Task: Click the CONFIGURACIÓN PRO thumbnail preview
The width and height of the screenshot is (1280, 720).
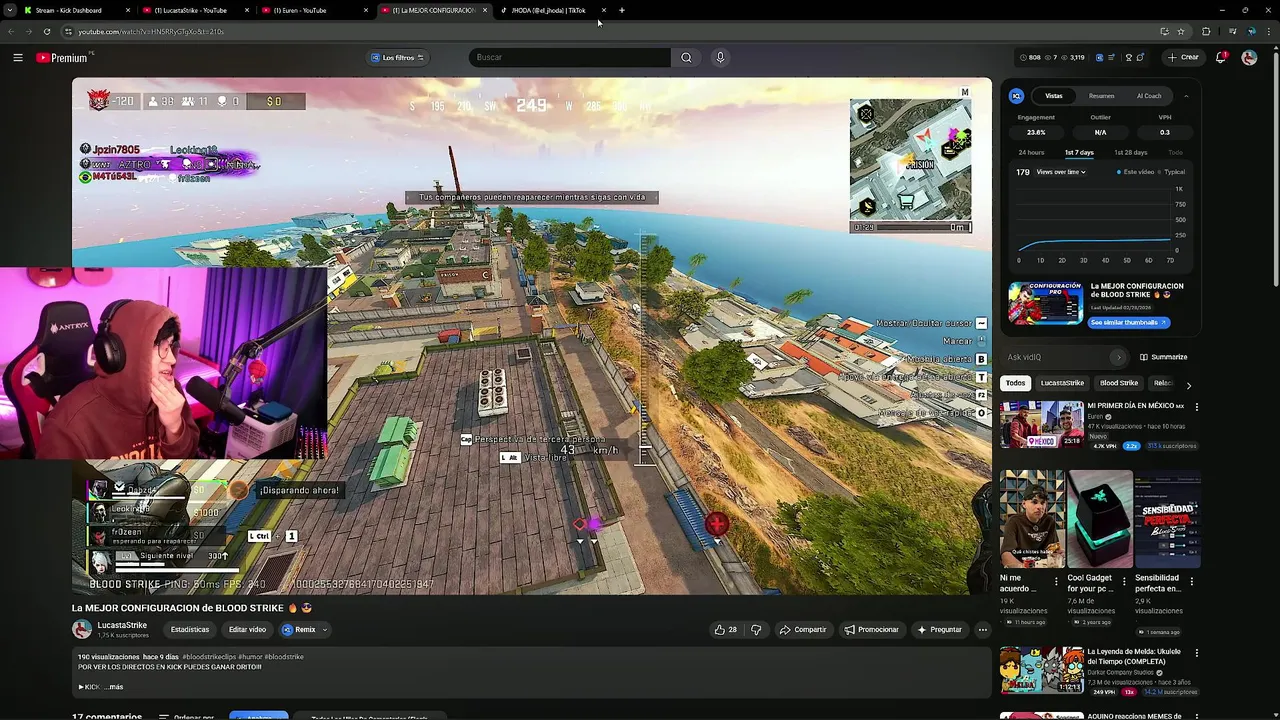Action: (1046, 304)
